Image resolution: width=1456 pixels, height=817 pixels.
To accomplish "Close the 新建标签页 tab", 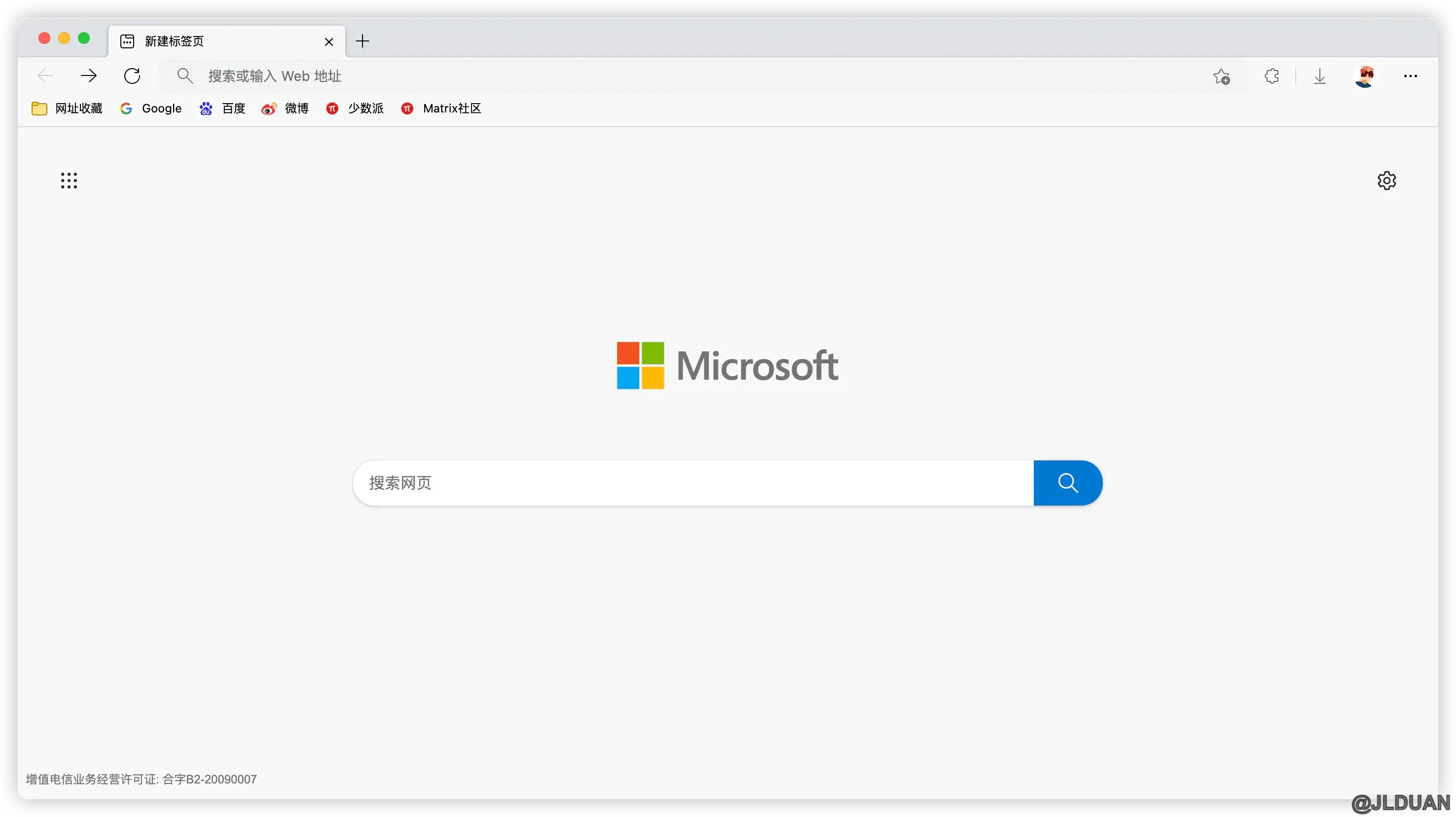I will pos(329,41).
